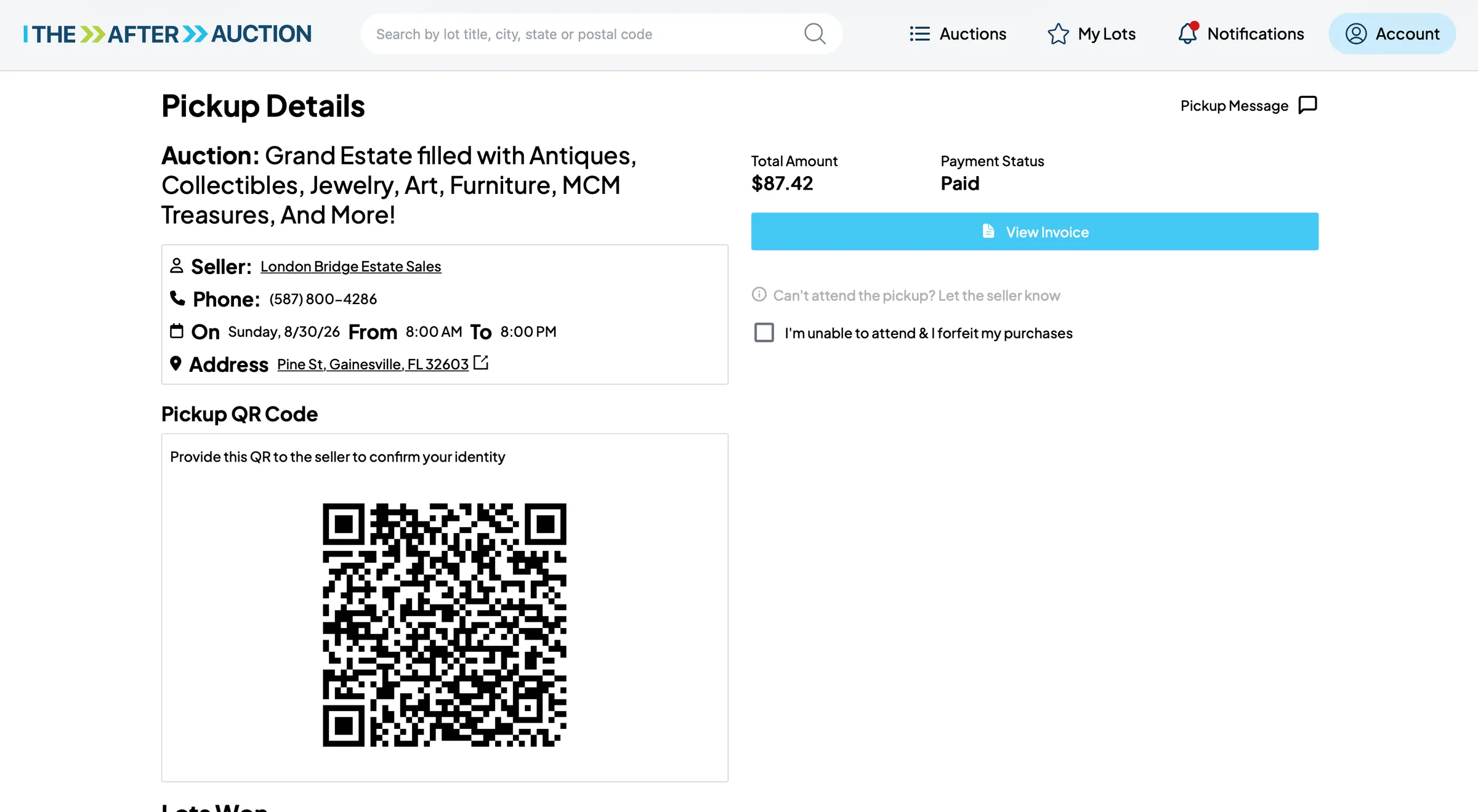Click the calendar icon beside On

tap(177, 331)
